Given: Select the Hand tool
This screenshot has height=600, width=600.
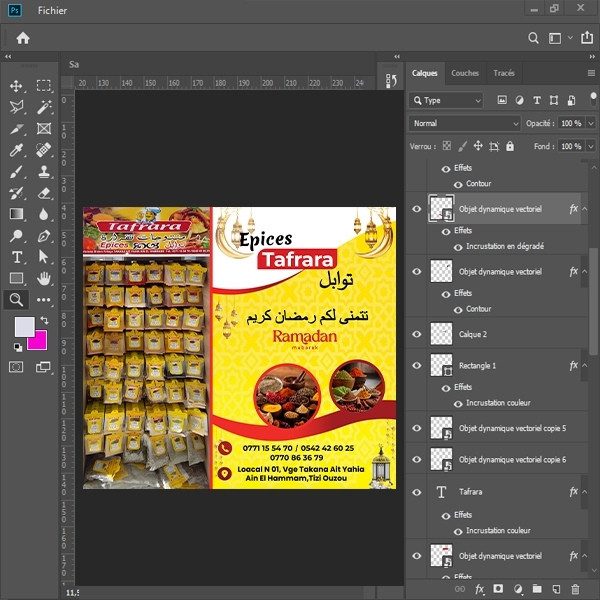Looking at the screenshot, I should click(44, 278).
